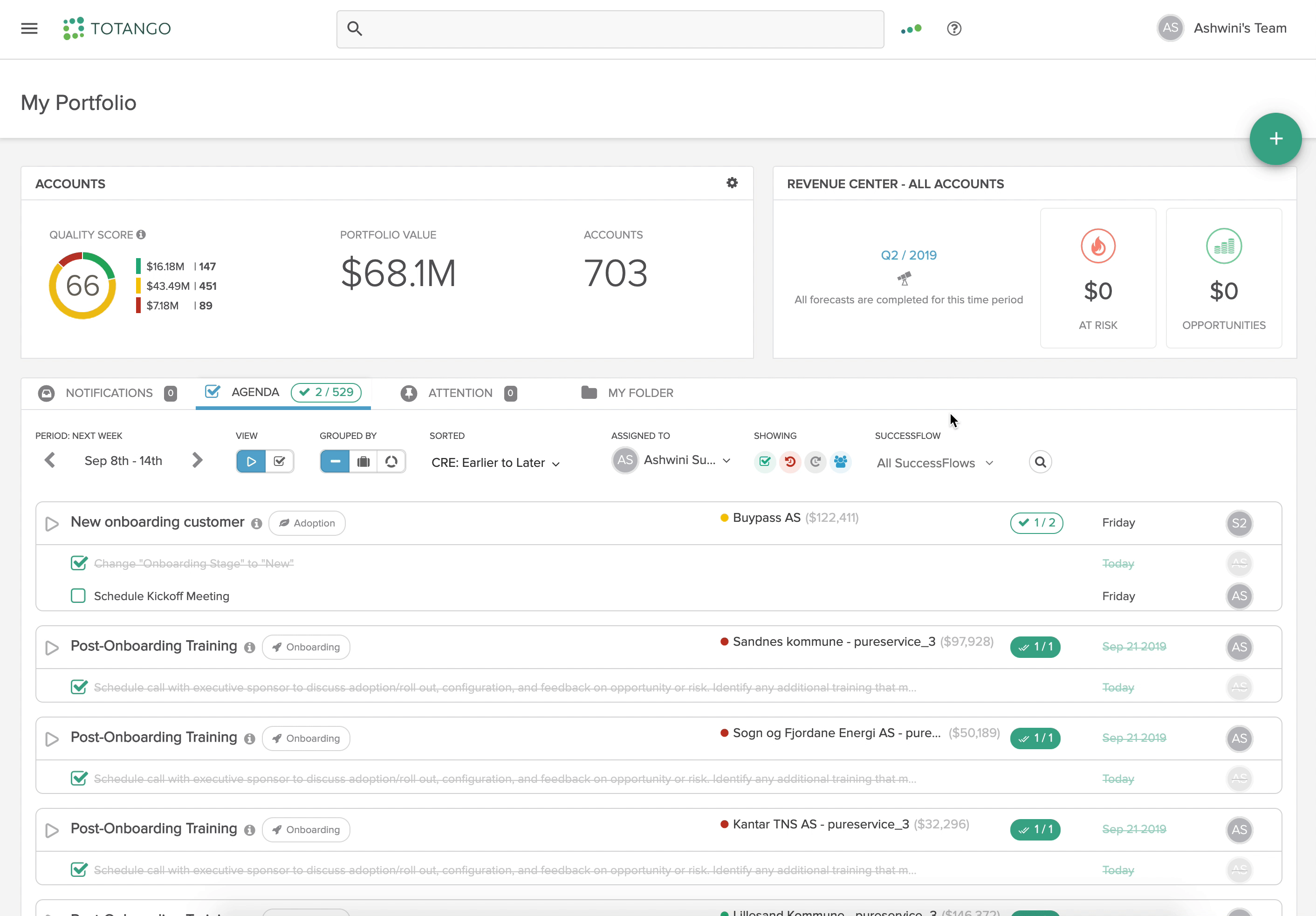Image resolution: width=1316 pixels, height=916 pixels.
Task: Click the Adoption tag on onboarding customer
Action: pyautogui.click(x=307, y=523)
